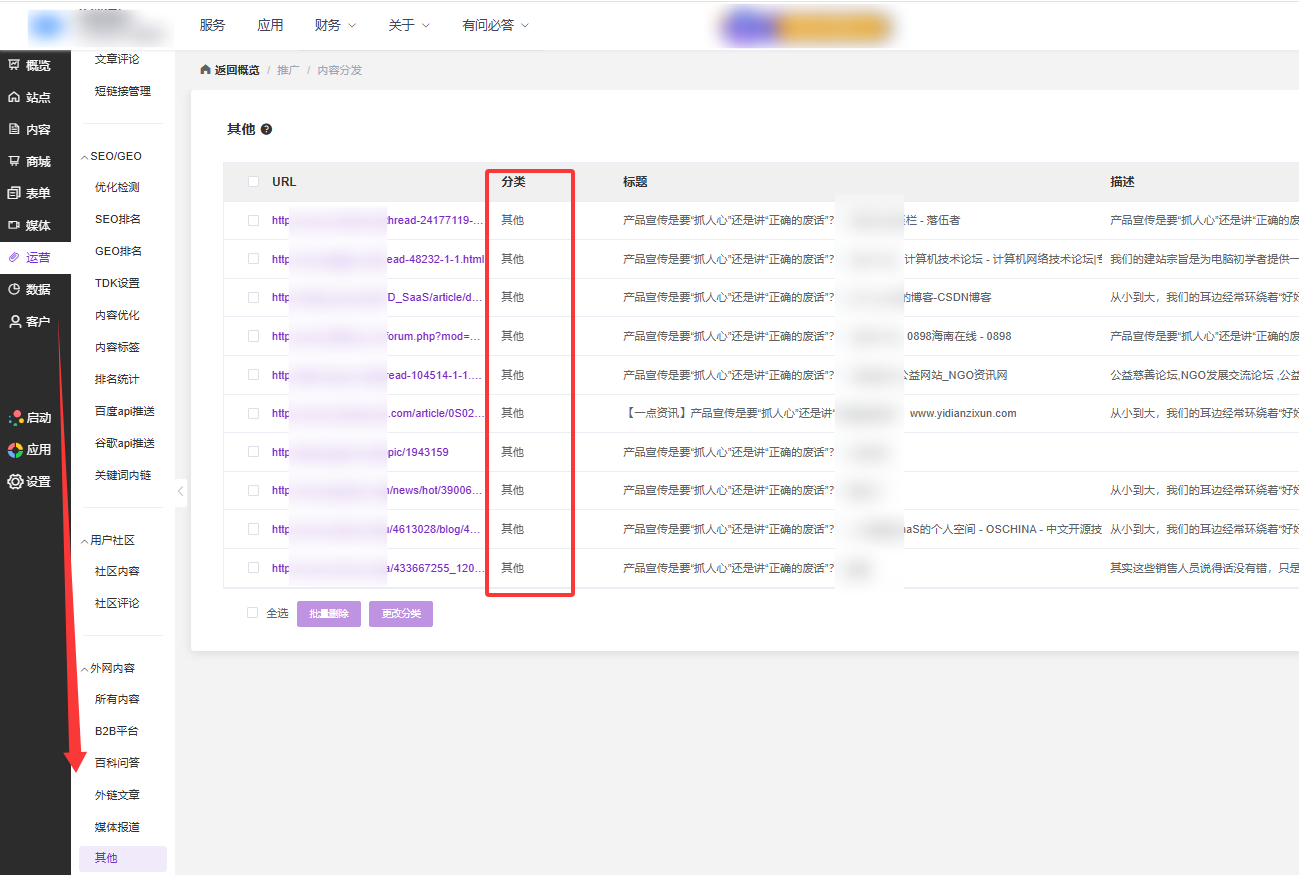Open the 媒体 media camera icon
The image size is (1299, 875).
[14, 225]
